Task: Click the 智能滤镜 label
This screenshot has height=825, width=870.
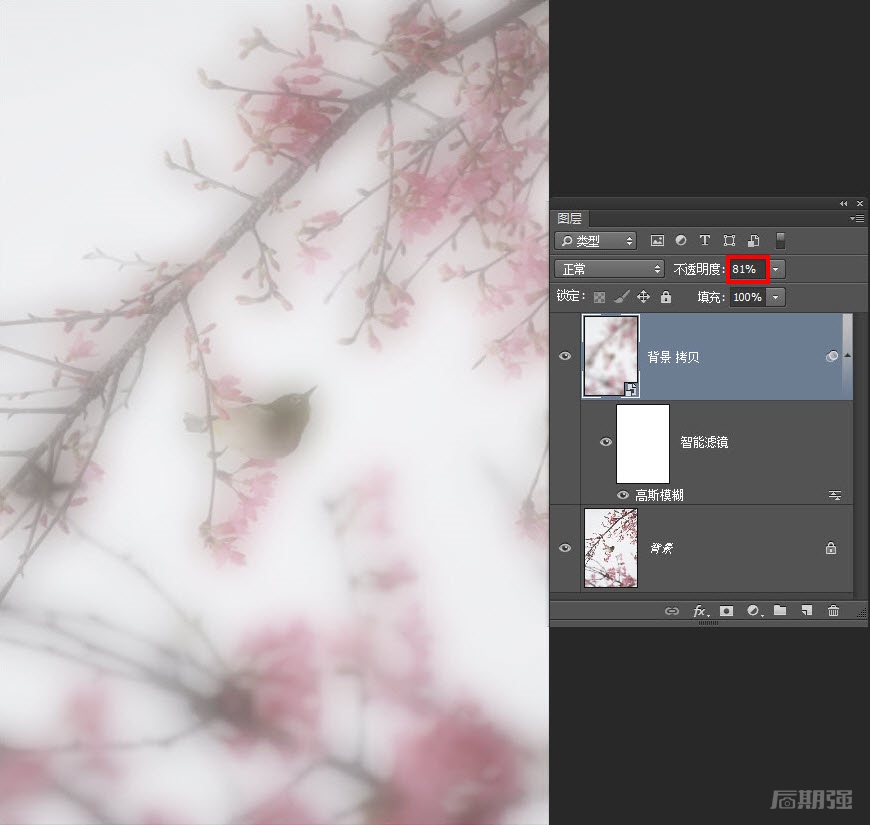Action: pos(704,442)
